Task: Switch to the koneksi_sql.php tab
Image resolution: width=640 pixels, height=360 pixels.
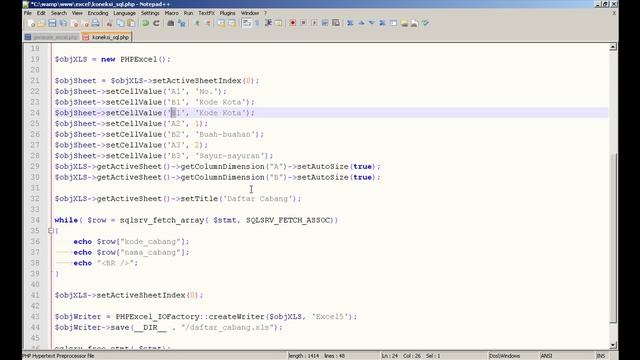Action: coord(106,37)
